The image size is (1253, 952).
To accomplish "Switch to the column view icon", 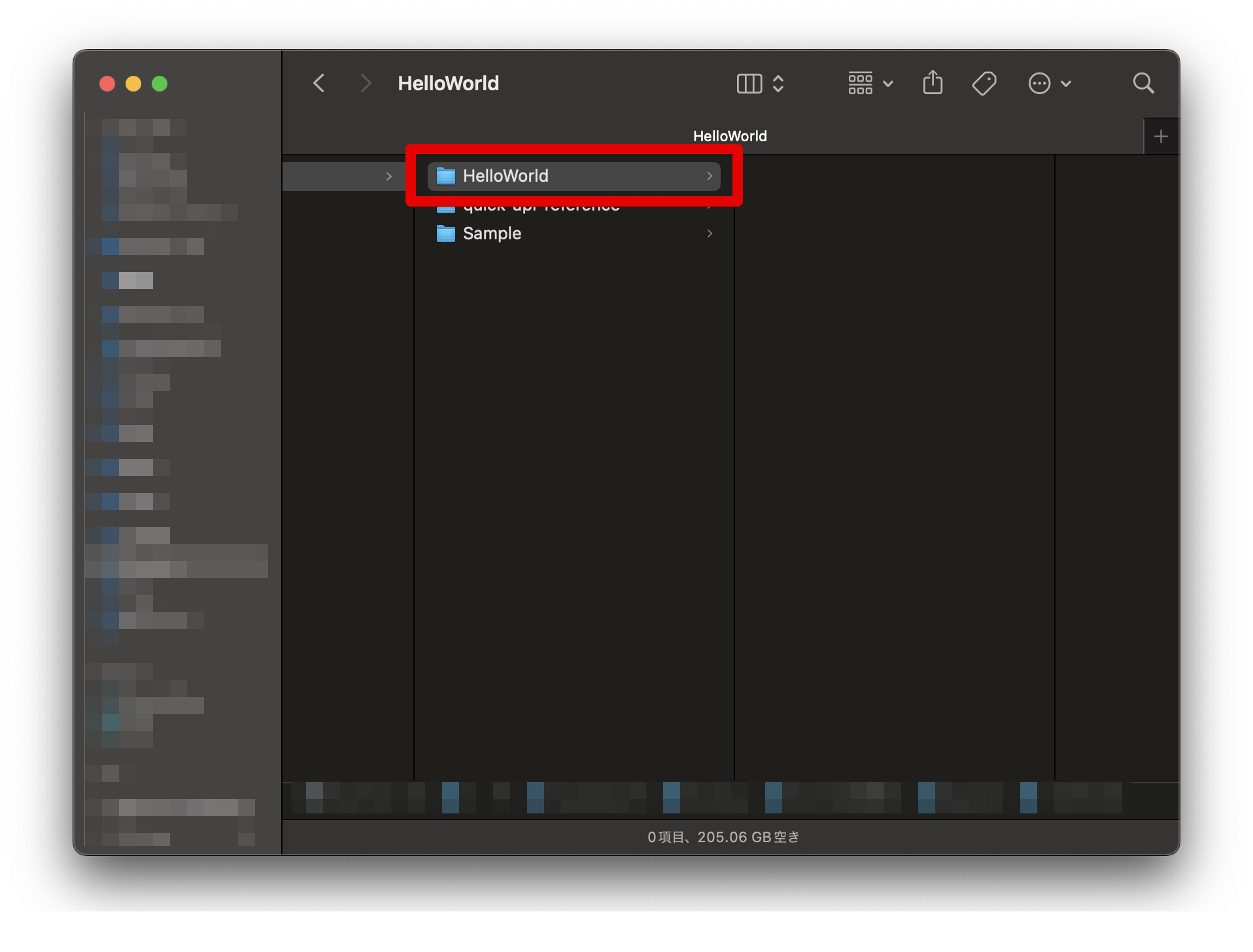I will 749,84.
